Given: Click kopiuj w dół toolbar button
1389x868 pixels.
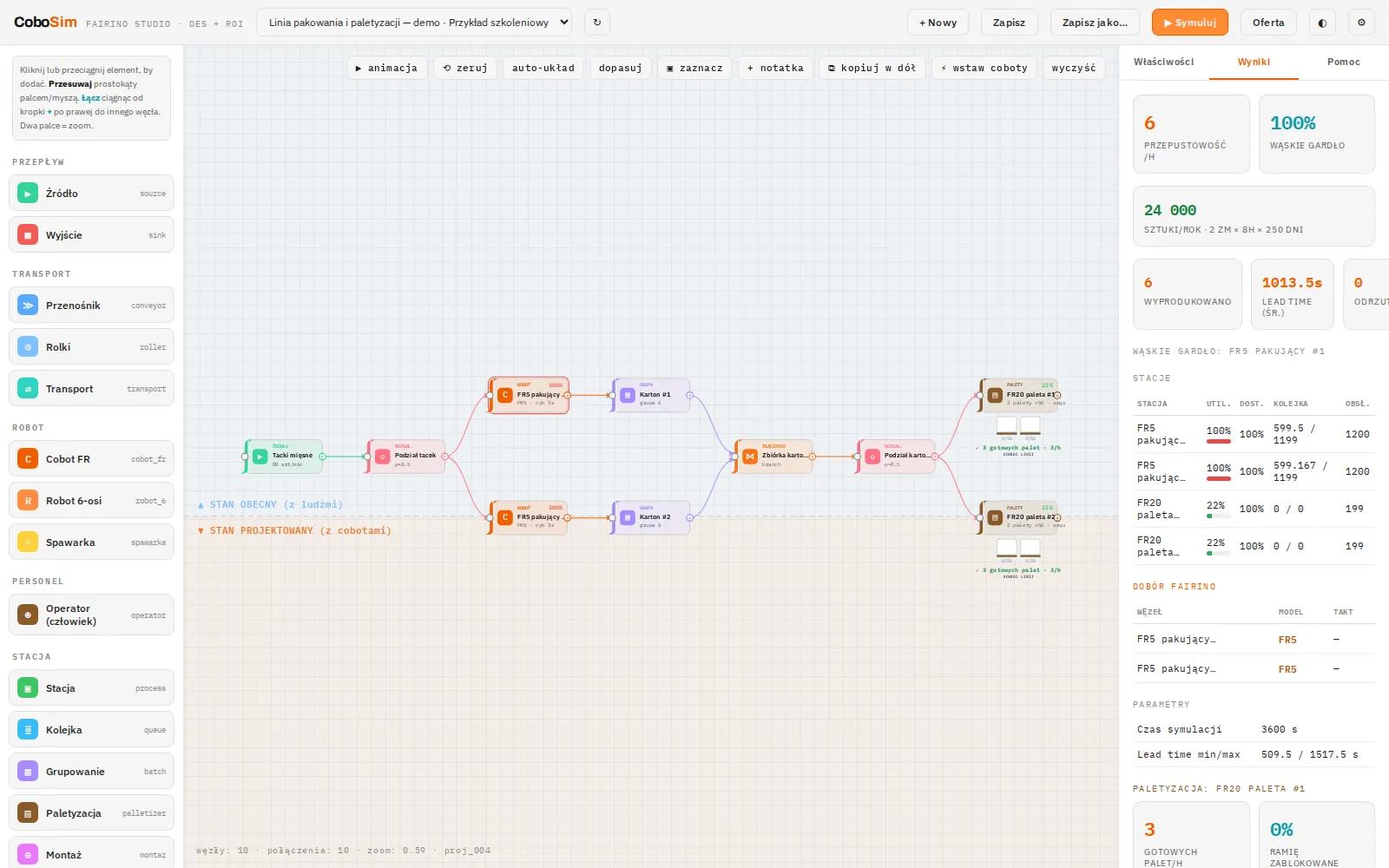Looking at the screenshot, I should [x=872, y=68].
